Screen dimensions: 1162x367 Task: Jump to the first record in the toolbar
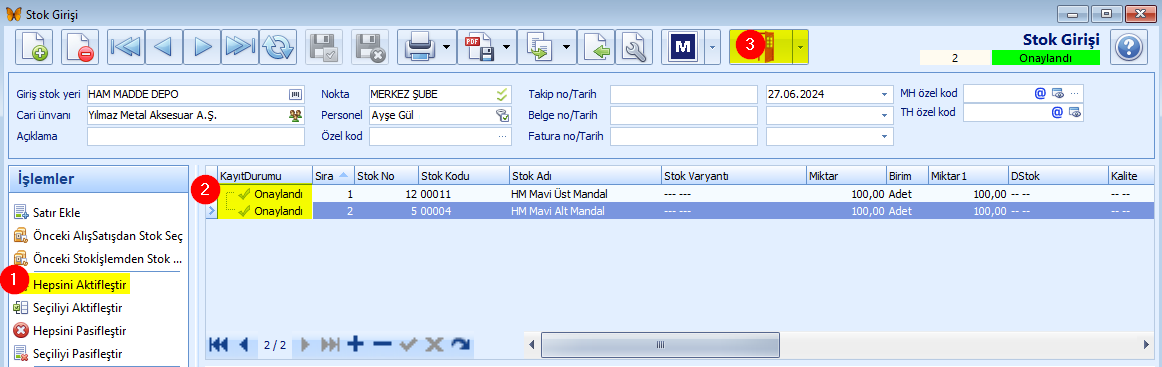coord(126,47)
